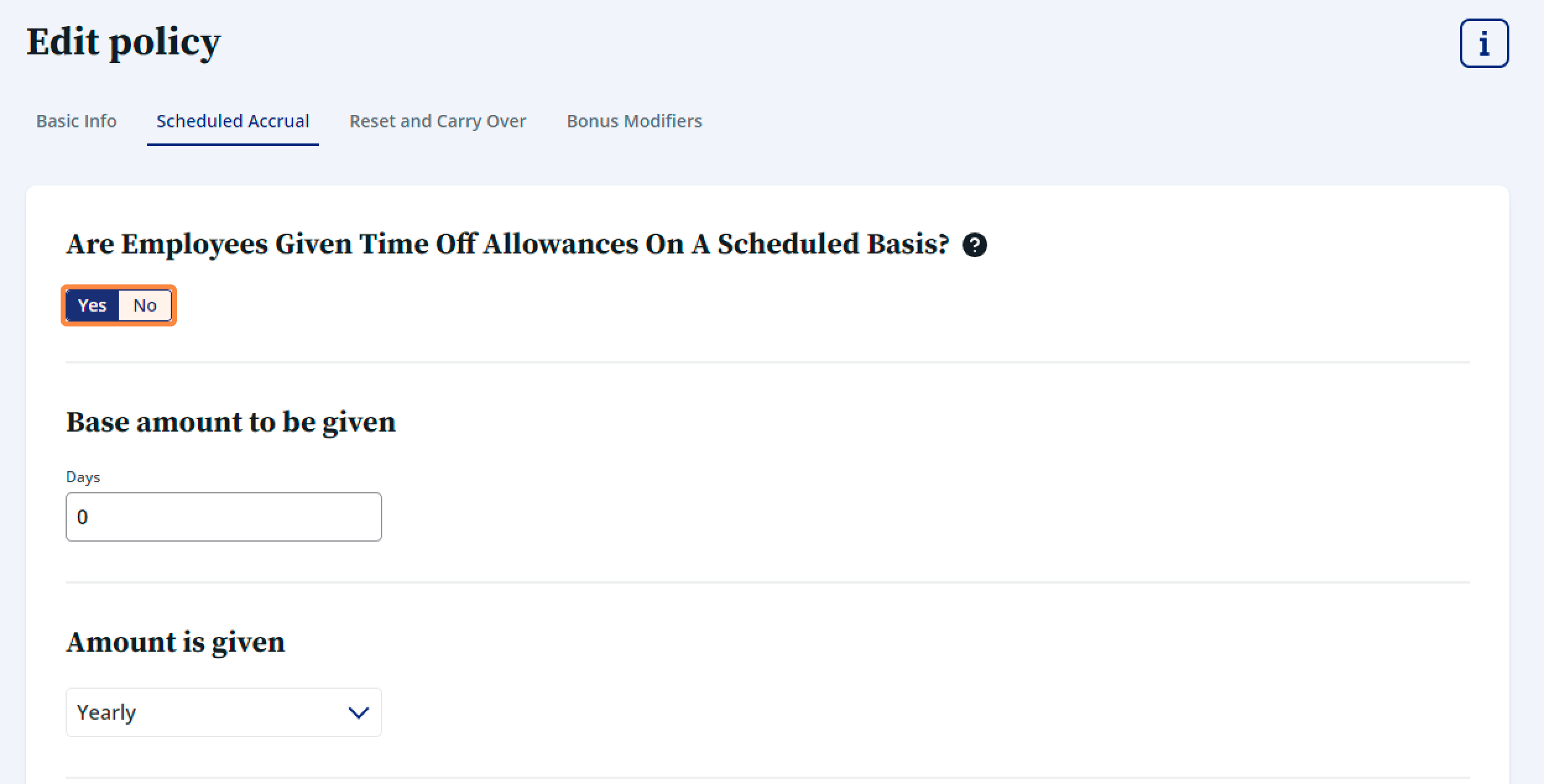Image resolution: width=1544 pixels, height=784 pixels.
Task: Go to the Bonus Modifiers tab
Action: point(634,121)
